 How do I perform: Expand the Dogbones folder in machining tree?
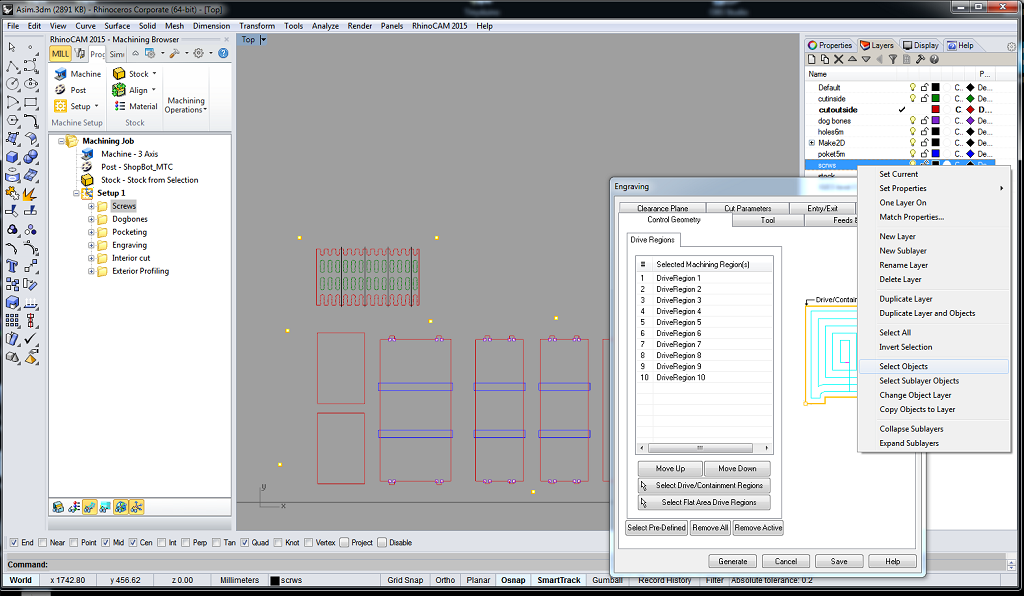point(91,219)
